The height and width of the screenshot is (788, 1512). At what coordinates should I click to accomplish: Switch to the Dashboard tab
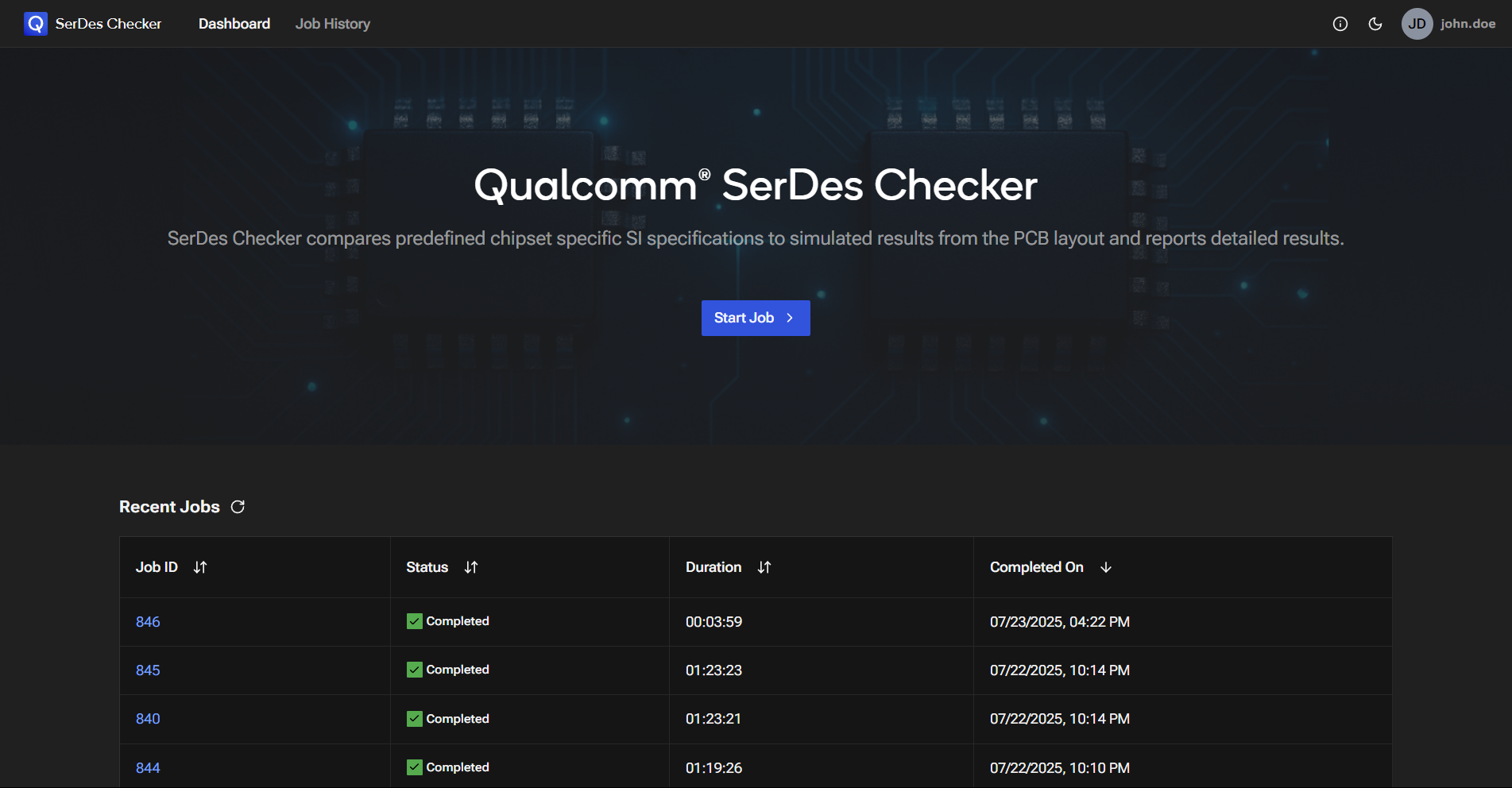[234, 24]
